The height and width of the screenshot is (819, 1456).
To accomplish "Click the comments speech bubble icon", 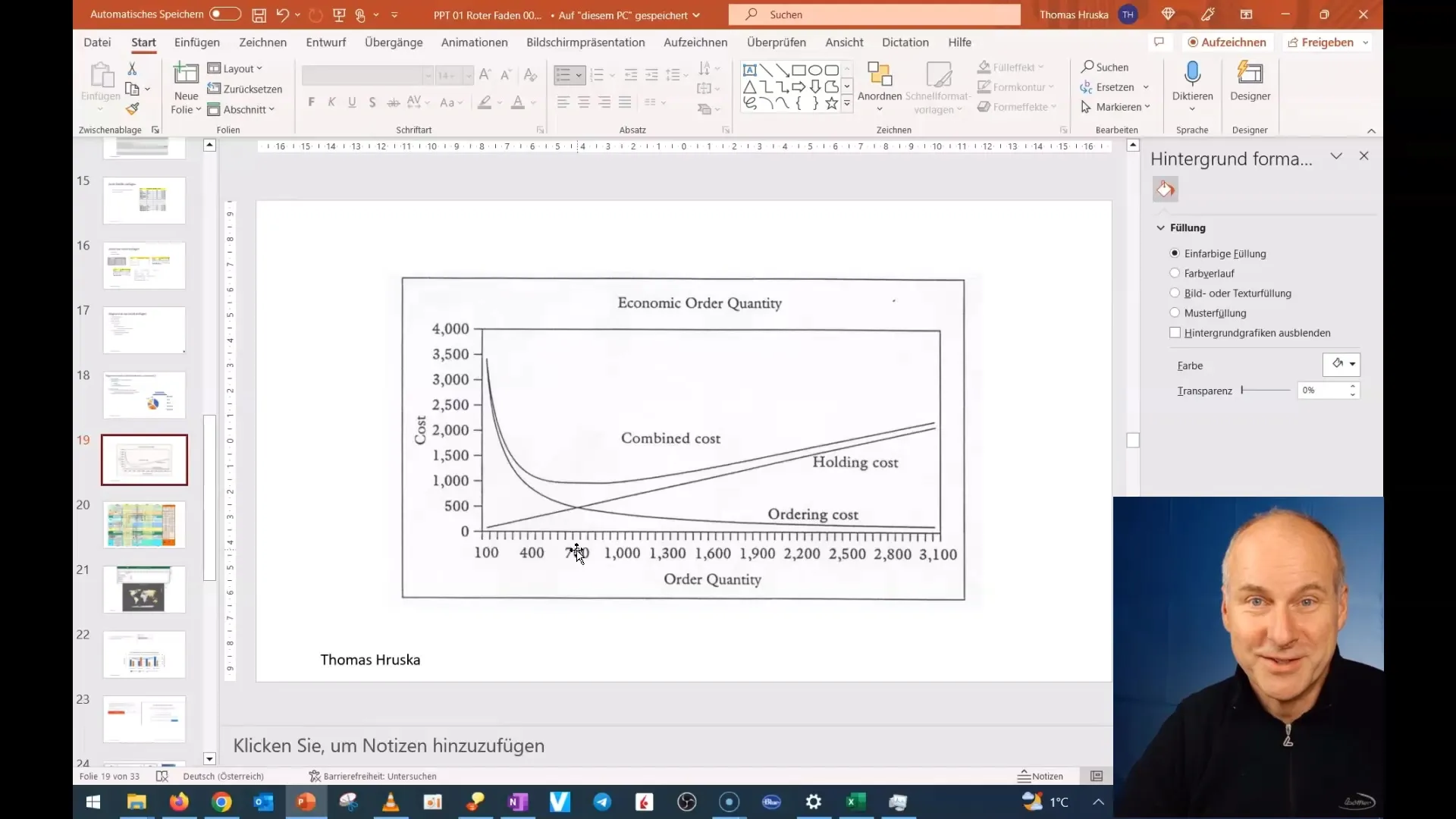I will tap(1159, 42).
